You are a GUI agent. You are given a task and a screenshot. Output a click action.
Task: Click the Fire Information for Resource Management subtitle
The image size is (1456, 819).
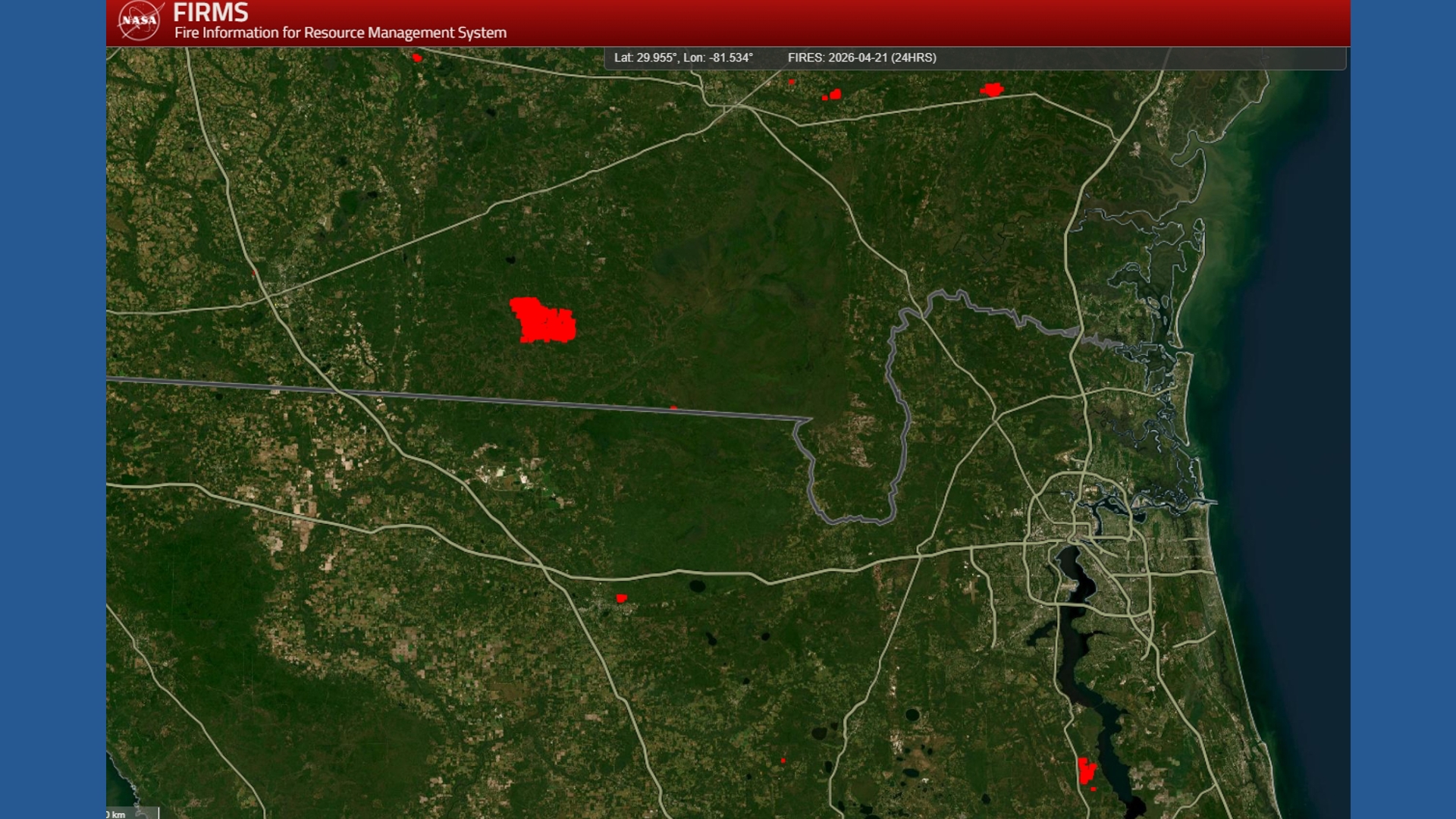click(340, 33)
